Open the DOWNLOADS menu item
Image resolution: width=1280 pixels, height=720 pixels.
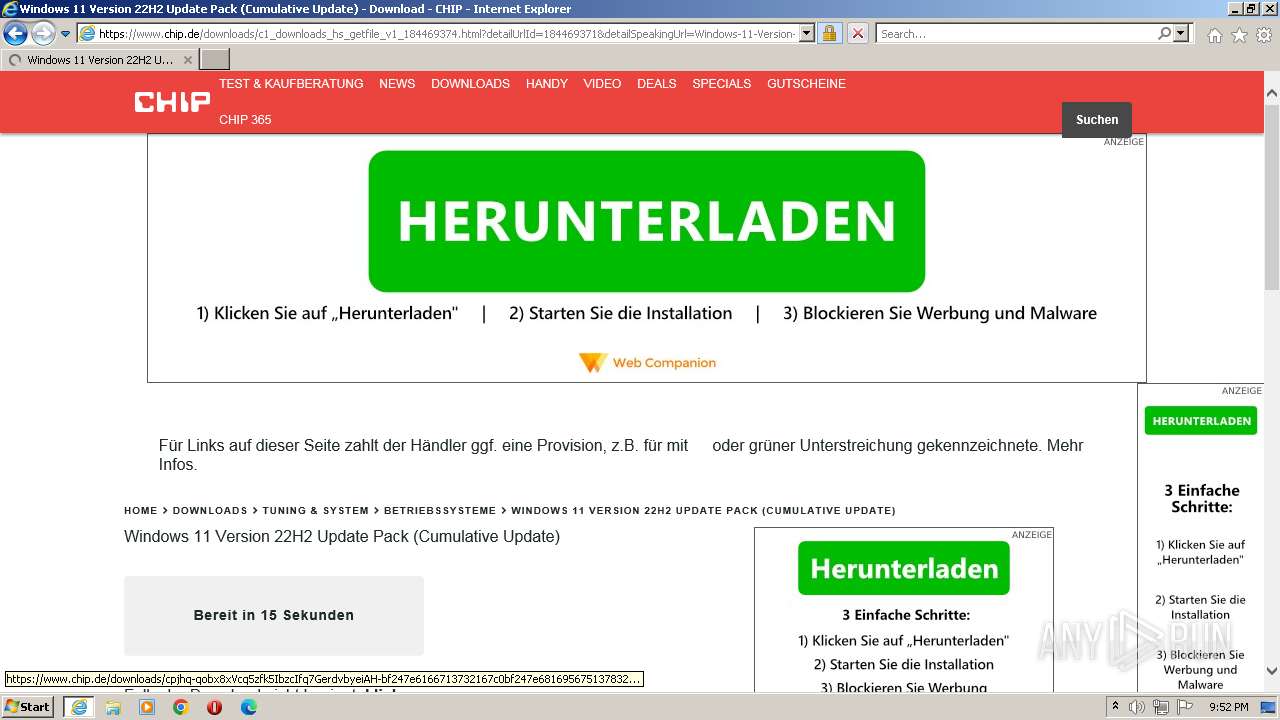[470, 84]
